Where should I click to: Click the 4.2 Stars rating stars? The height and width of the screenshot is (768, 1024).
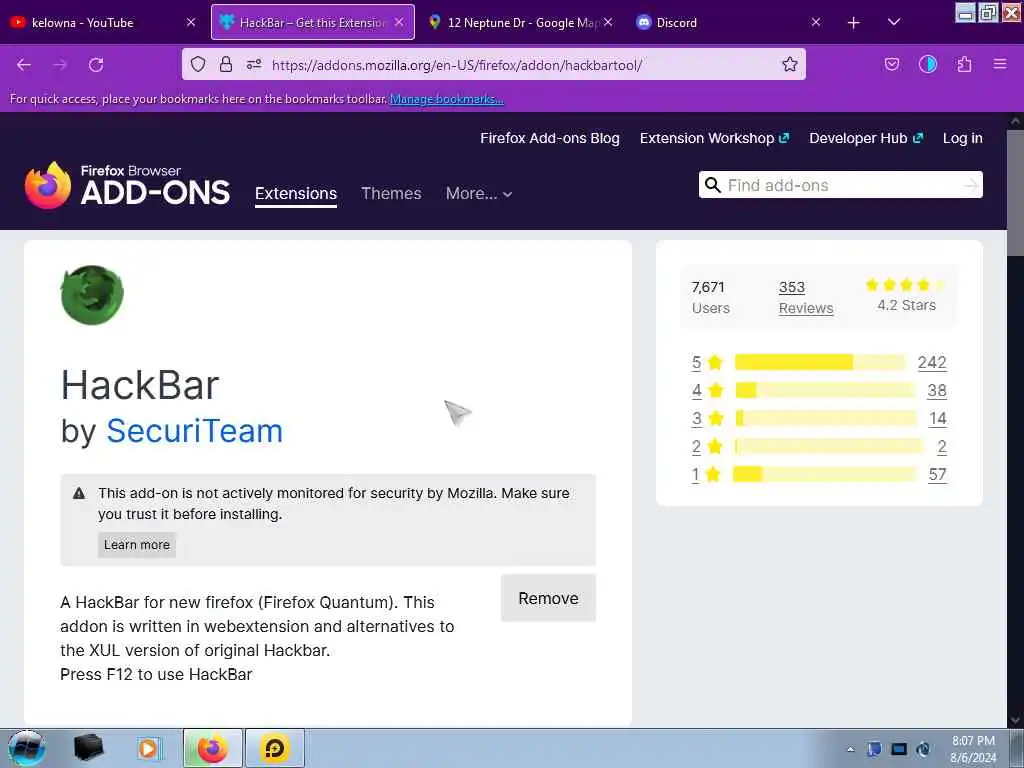point(905,285)
